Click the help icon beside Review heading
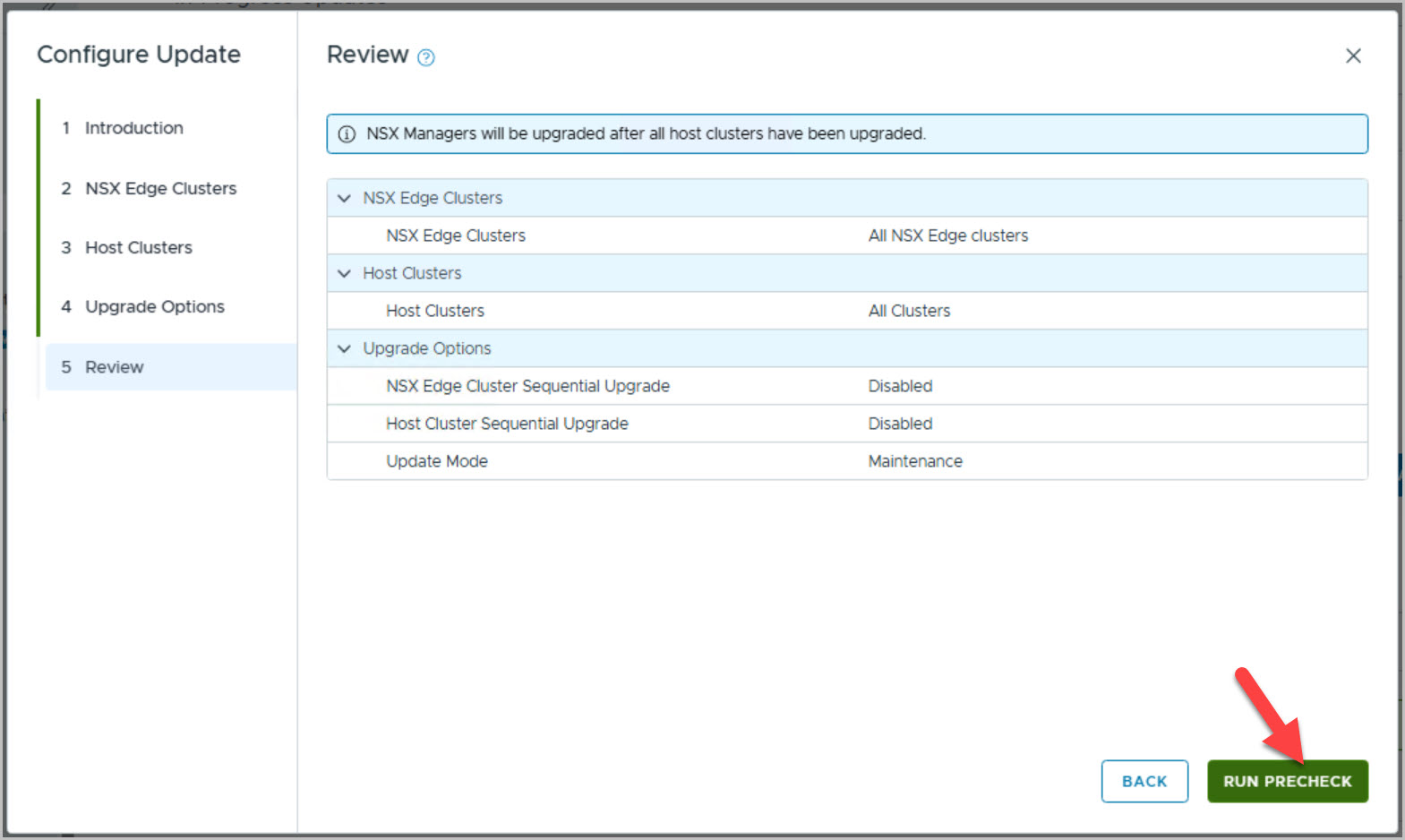The image size is (1405, 840). 426,58
